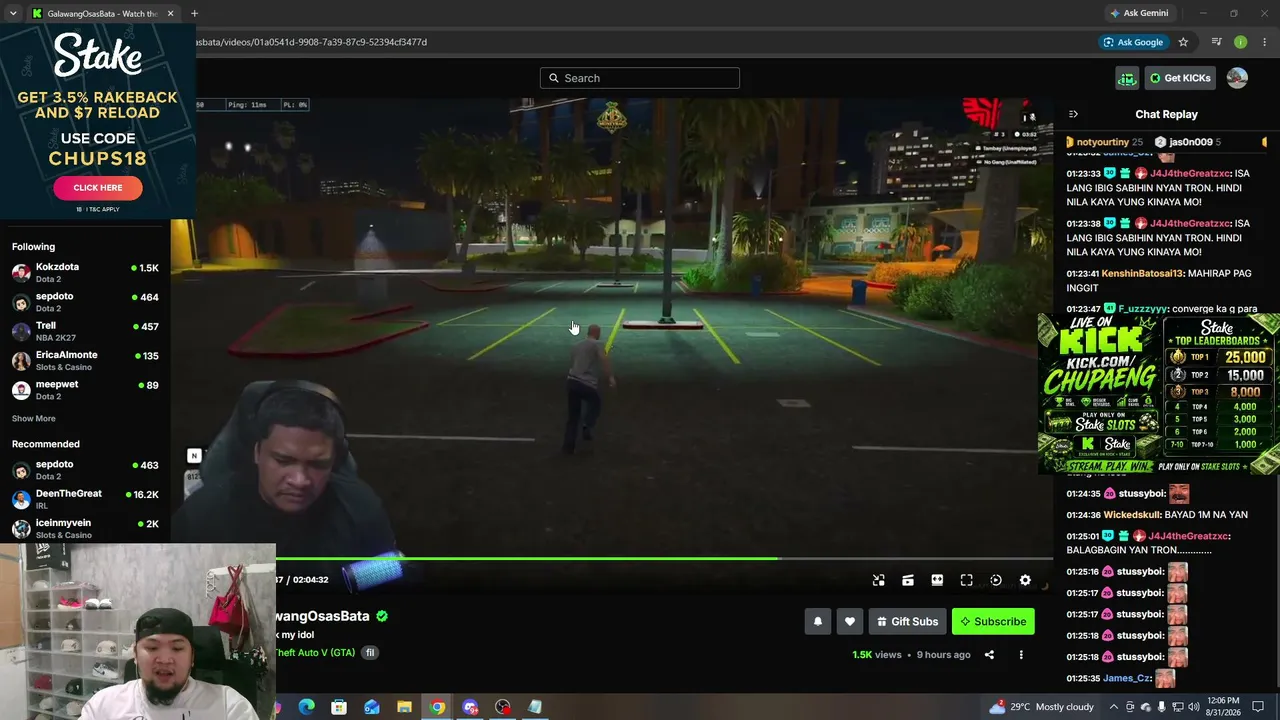This screenshot has width=1280, height=720.
Task: Click J4J4theGreatzxc username at 01:23:33
Action: pos(1191,173)
